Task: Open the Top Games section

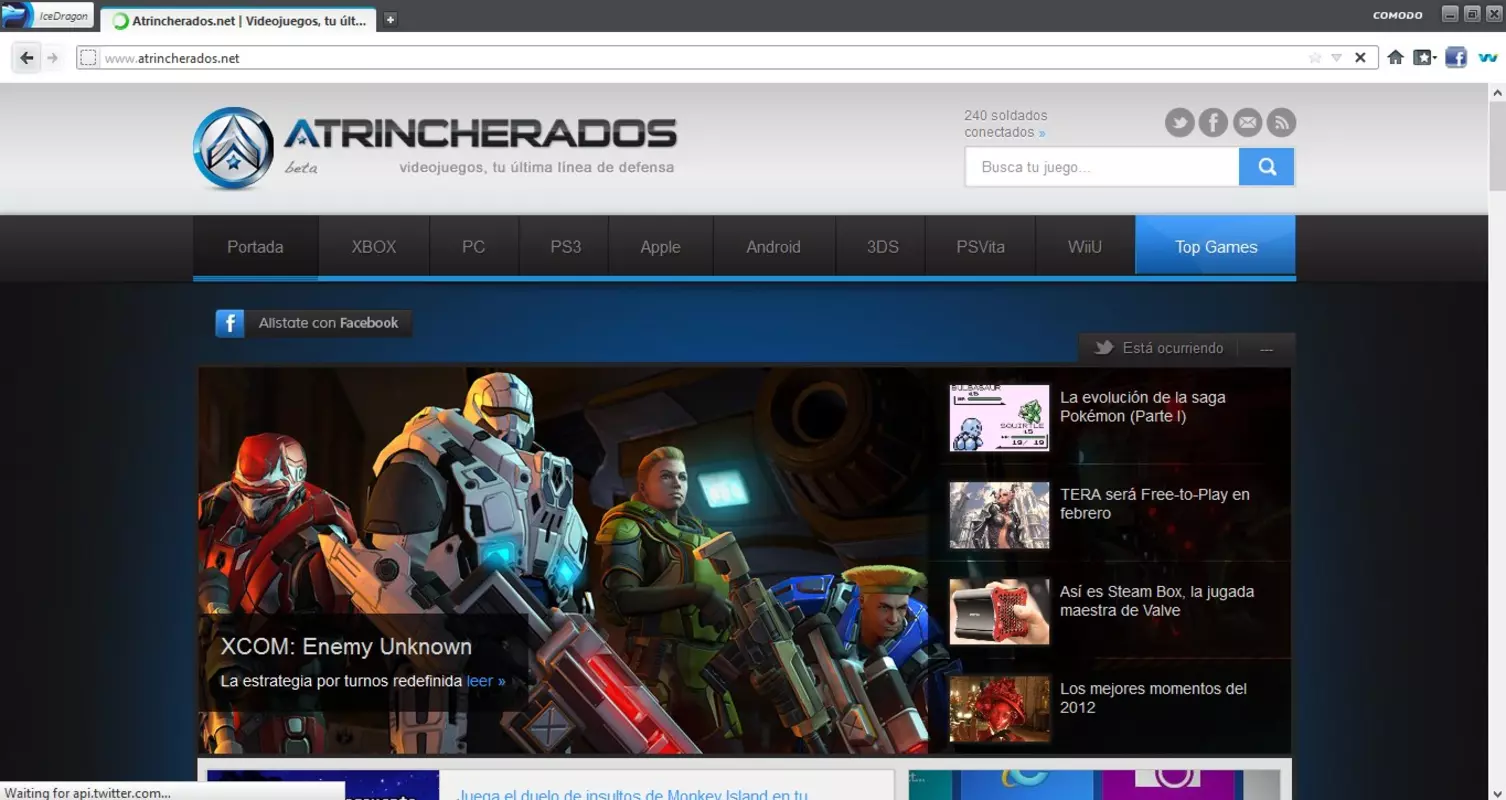Action: click(1216, 246)
